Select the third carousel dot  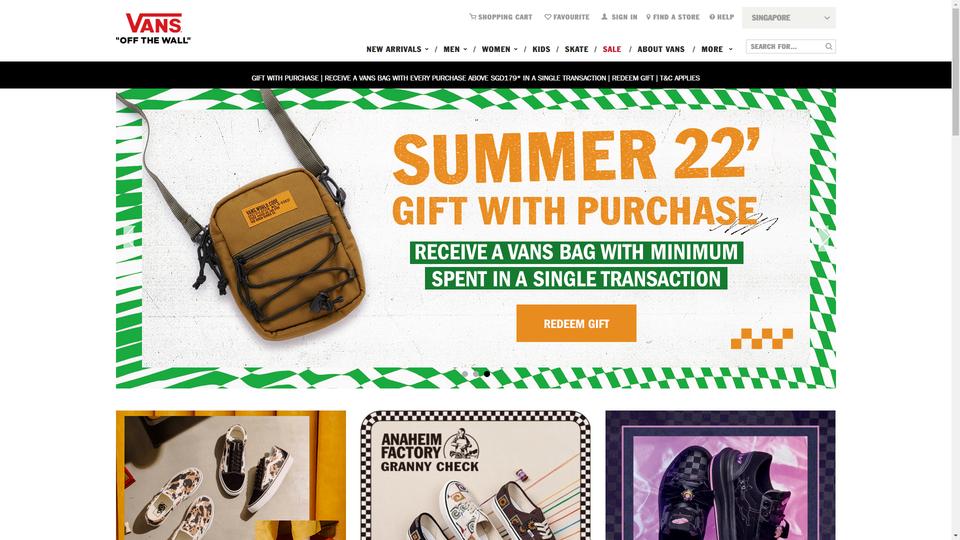click(487, 373)
